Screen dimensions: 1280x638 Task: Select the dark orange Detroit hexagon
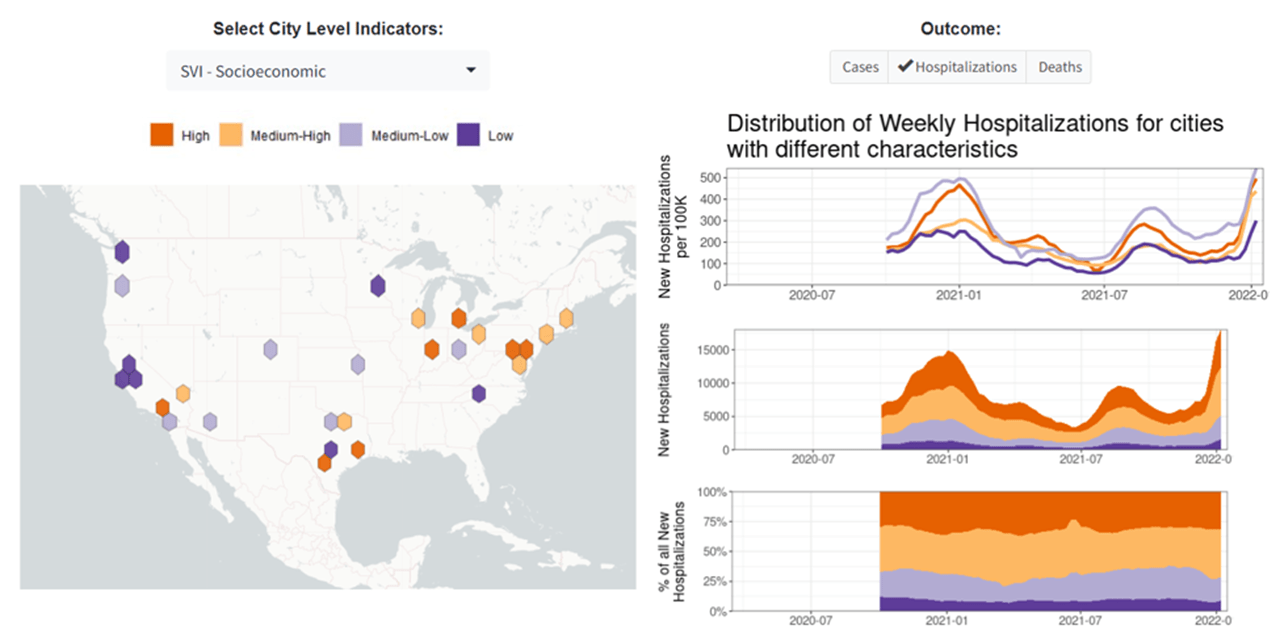(458, 319)
